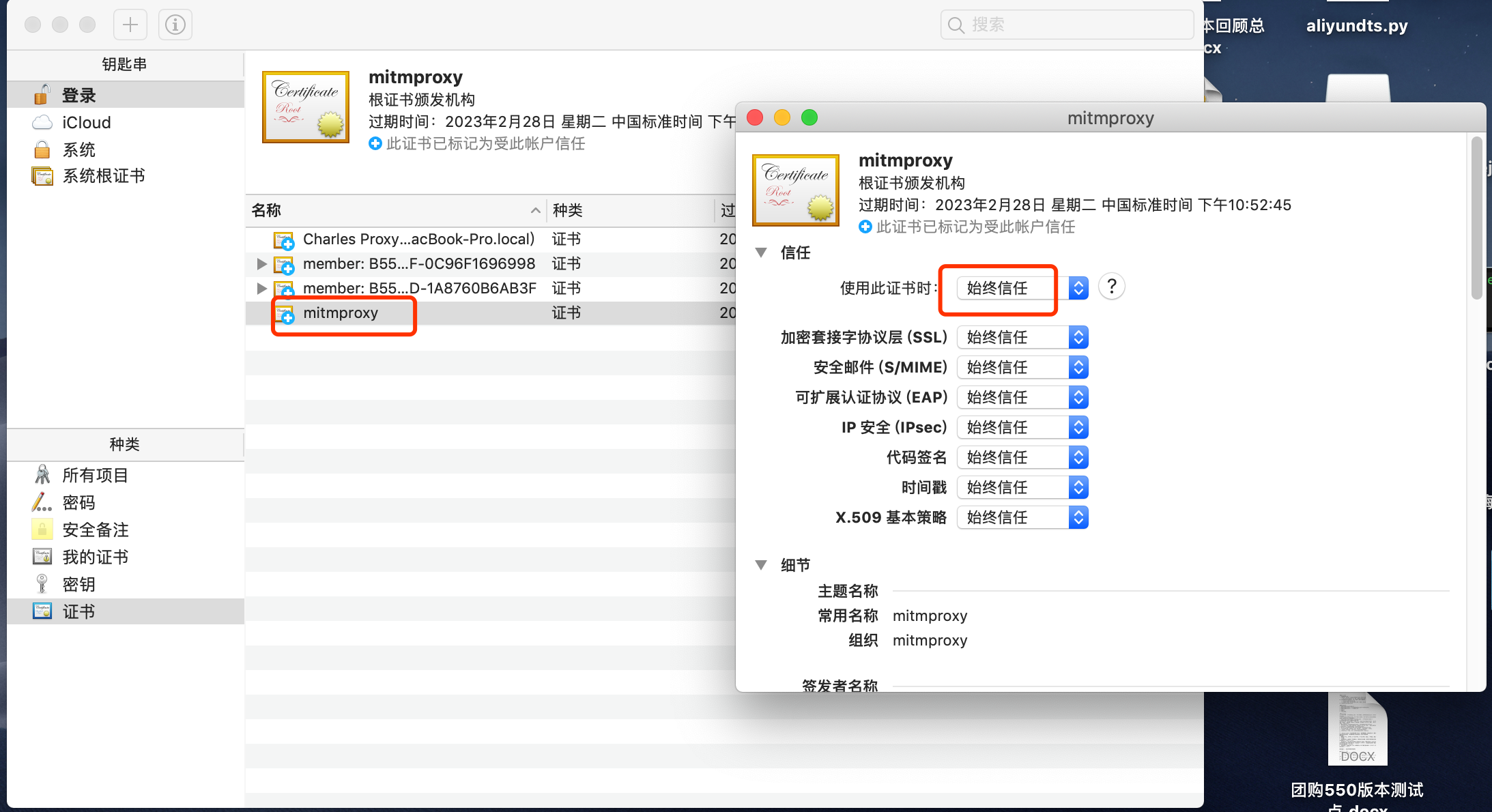The width and height of the screenshot is (1492, 812).
Task: Click the iCloud cloud icon
Action: (42, 122)
